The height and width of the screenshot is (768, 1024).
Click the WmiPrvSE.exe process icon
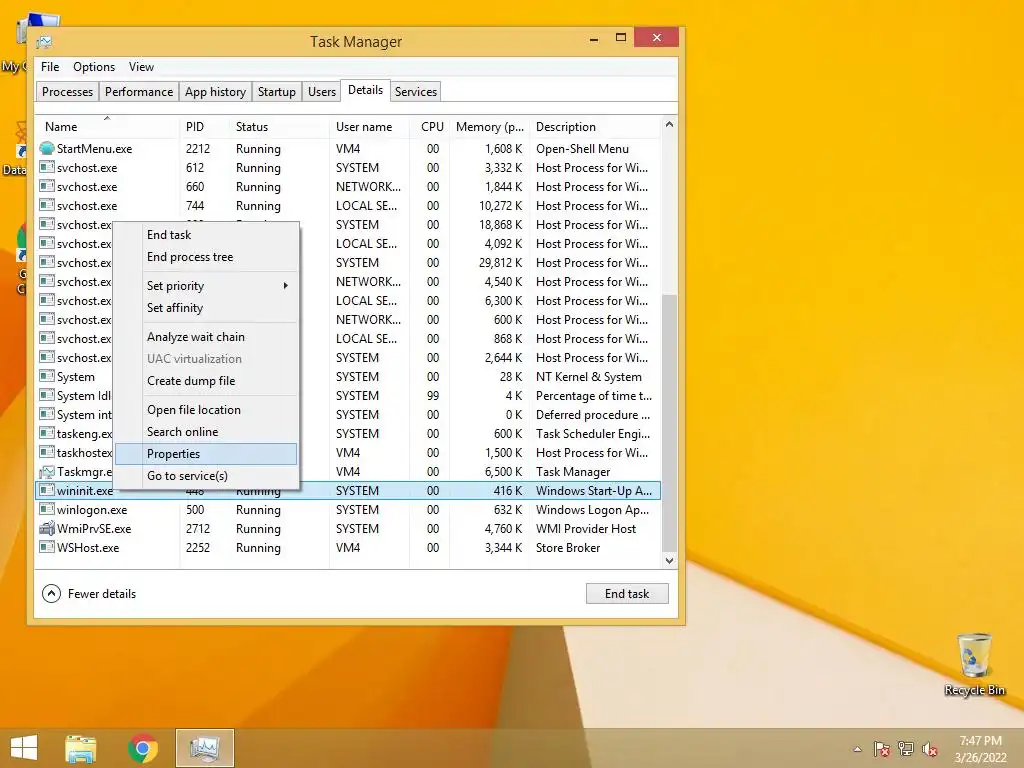coord(46,528)
